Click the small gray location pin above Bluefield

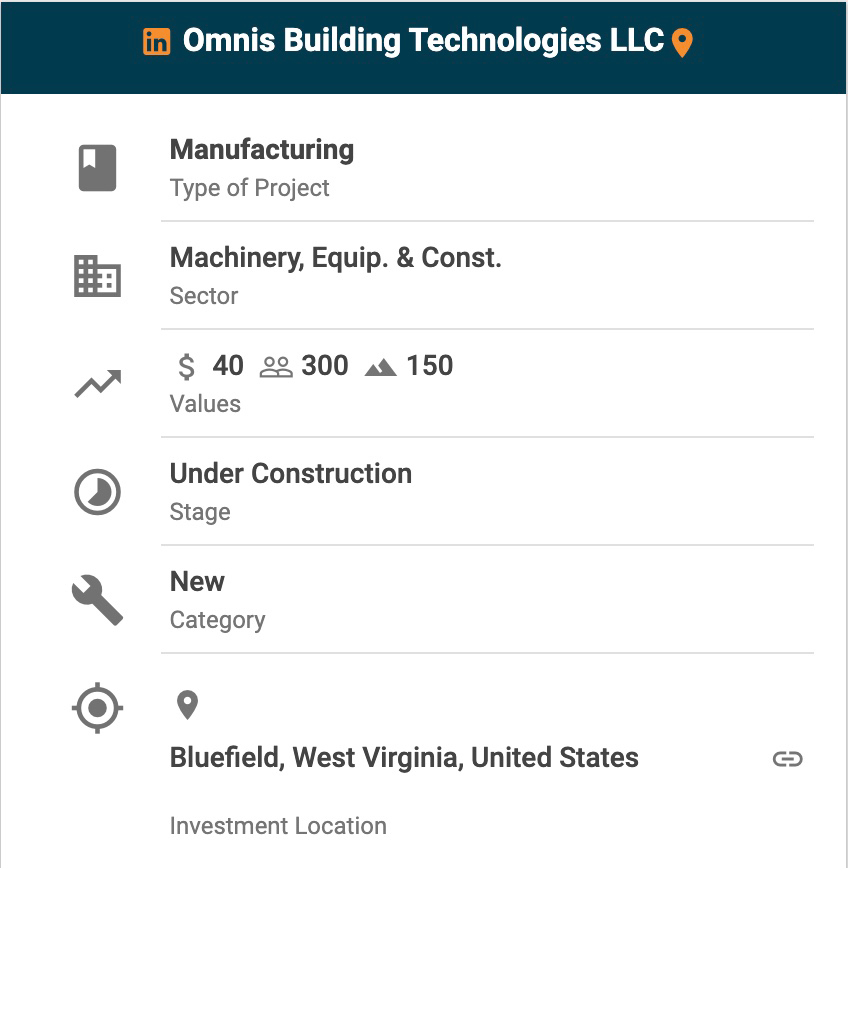187,705
